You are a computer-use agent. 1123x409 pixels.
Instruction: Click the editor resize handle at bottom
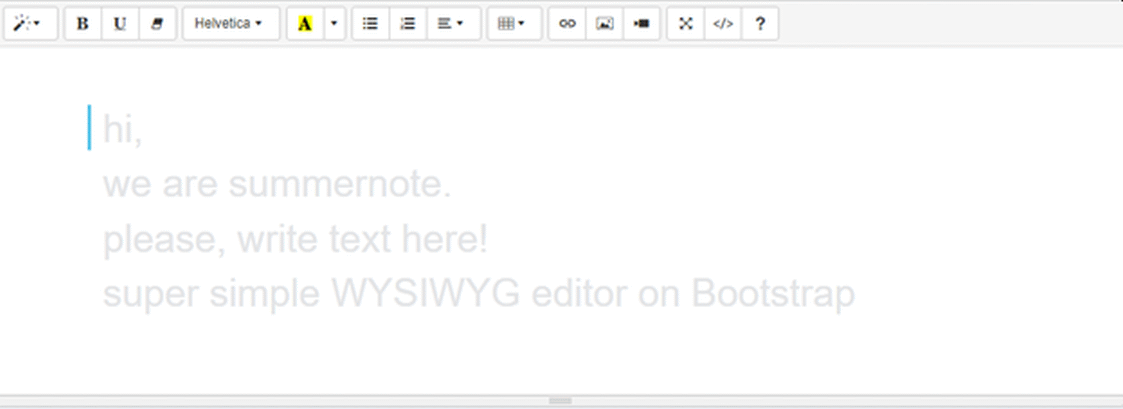pos(560,401)
